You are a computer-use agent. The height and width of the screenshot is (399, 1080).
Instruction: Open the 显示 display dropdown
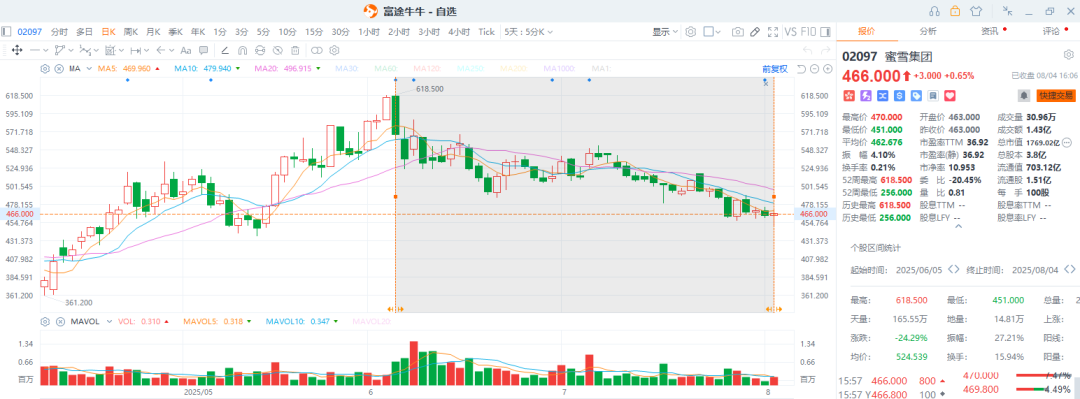coord(665,32)
